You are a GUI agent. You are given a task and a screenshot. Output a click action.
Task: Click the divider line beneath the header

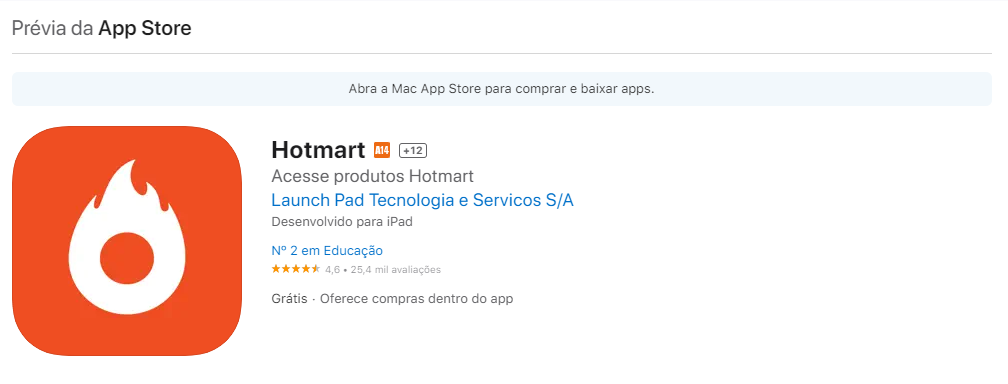pos(501,53)
